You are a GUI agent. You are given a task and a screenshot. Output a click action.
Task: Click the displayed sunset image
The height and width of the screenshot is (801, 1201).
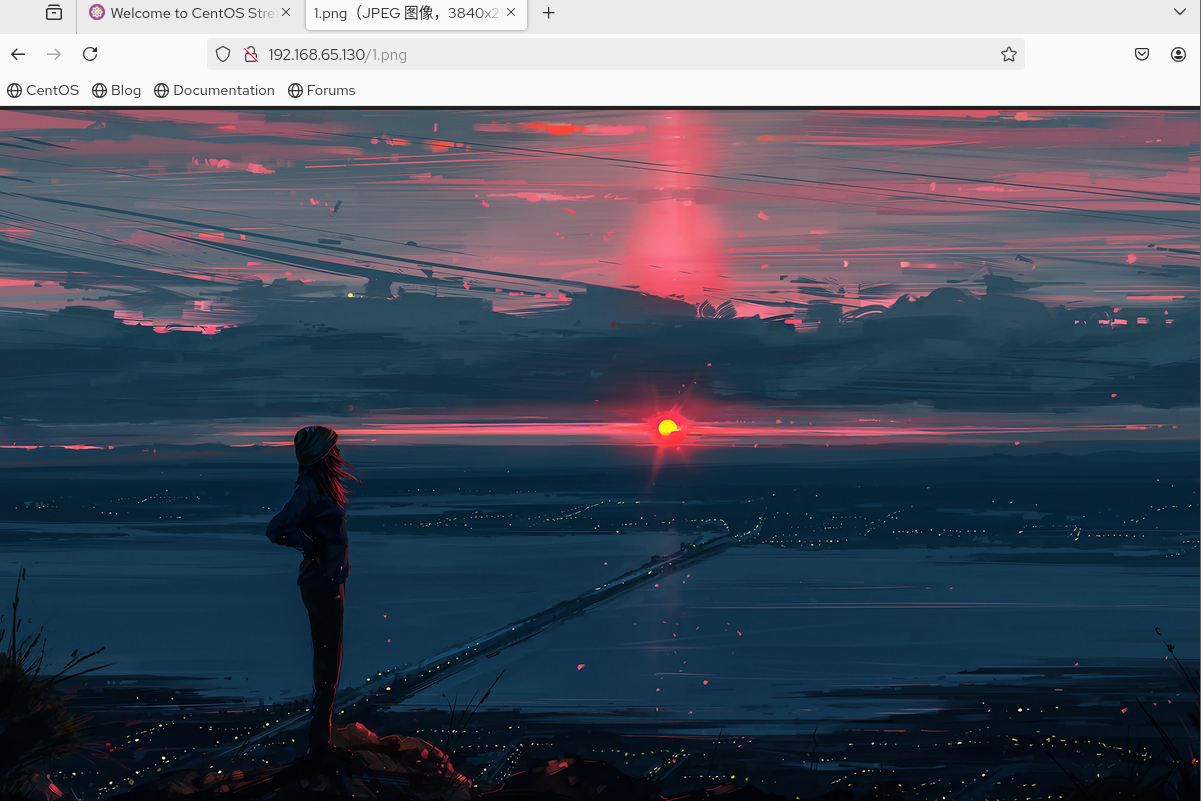click(600, 454)
